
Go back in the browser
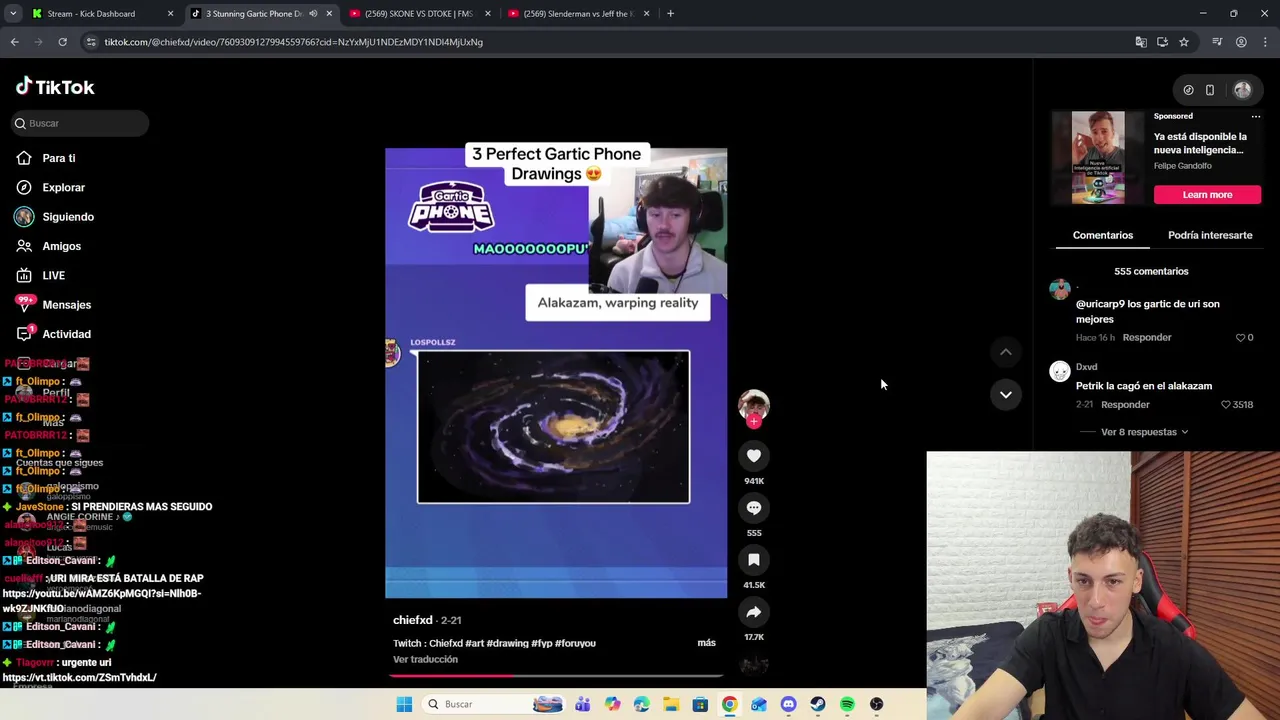click(x=15, y=42)
